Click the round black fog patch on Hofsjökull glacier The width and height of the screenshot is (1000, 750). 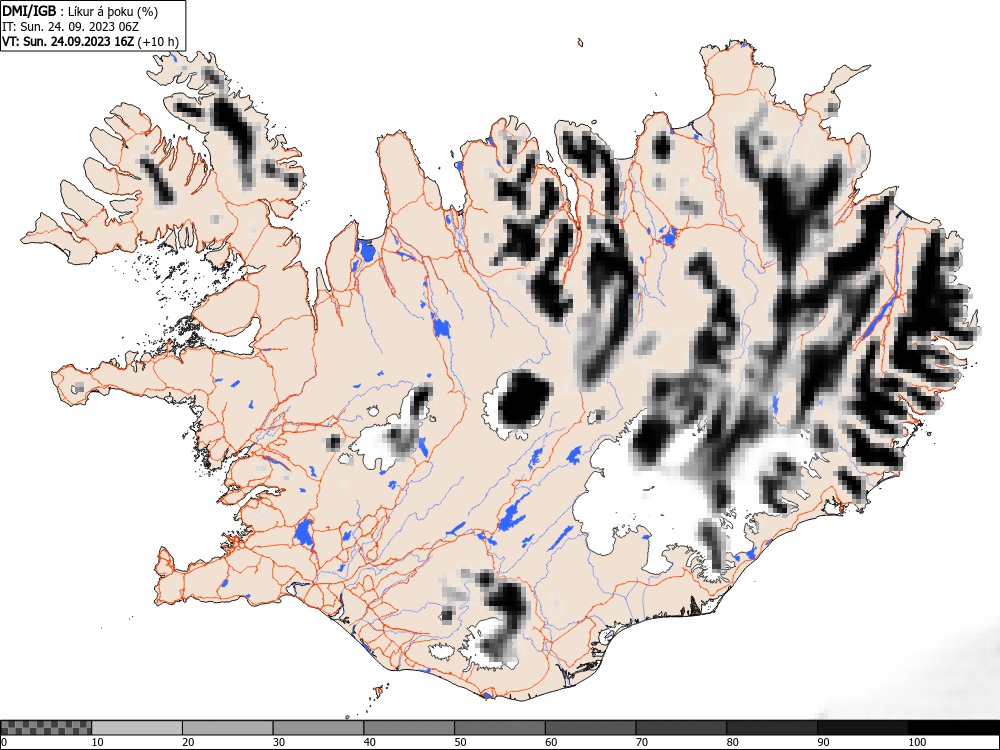click(524, 400)
